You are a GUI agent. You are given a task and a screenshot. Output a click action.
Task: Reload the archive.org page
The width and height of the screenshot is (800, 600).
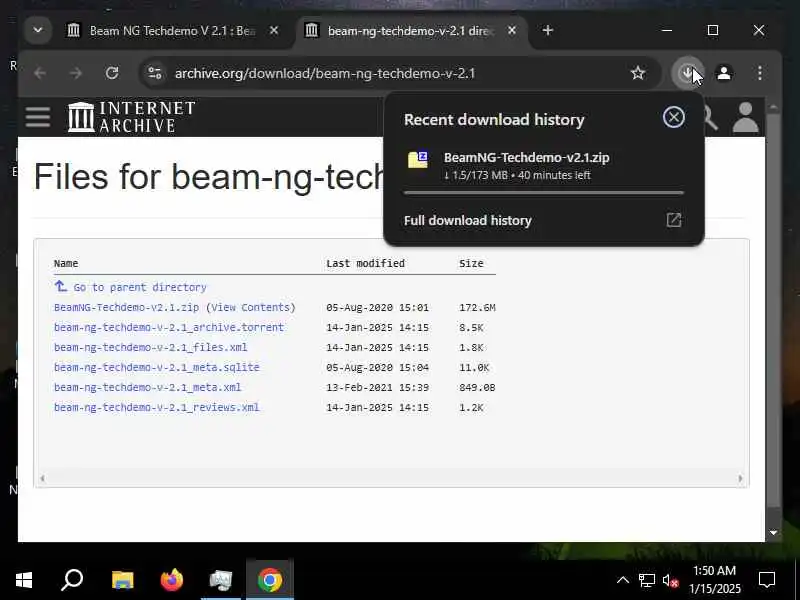(x=112, y=73)
